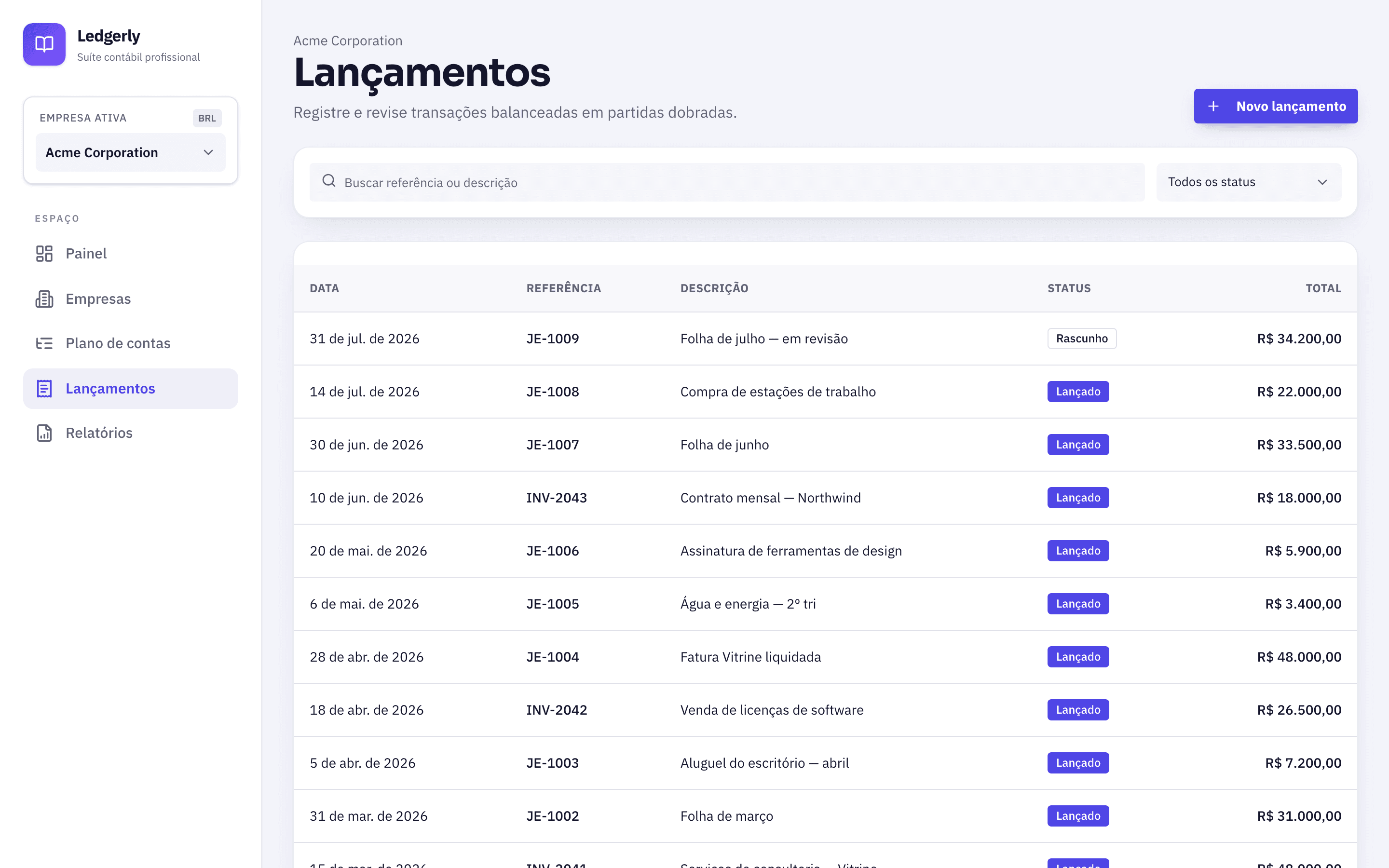The width and height of the screenshot is (1389, 868).
Task: Click the Rascunho badge on JE-1009
Action: point(1082,339)
